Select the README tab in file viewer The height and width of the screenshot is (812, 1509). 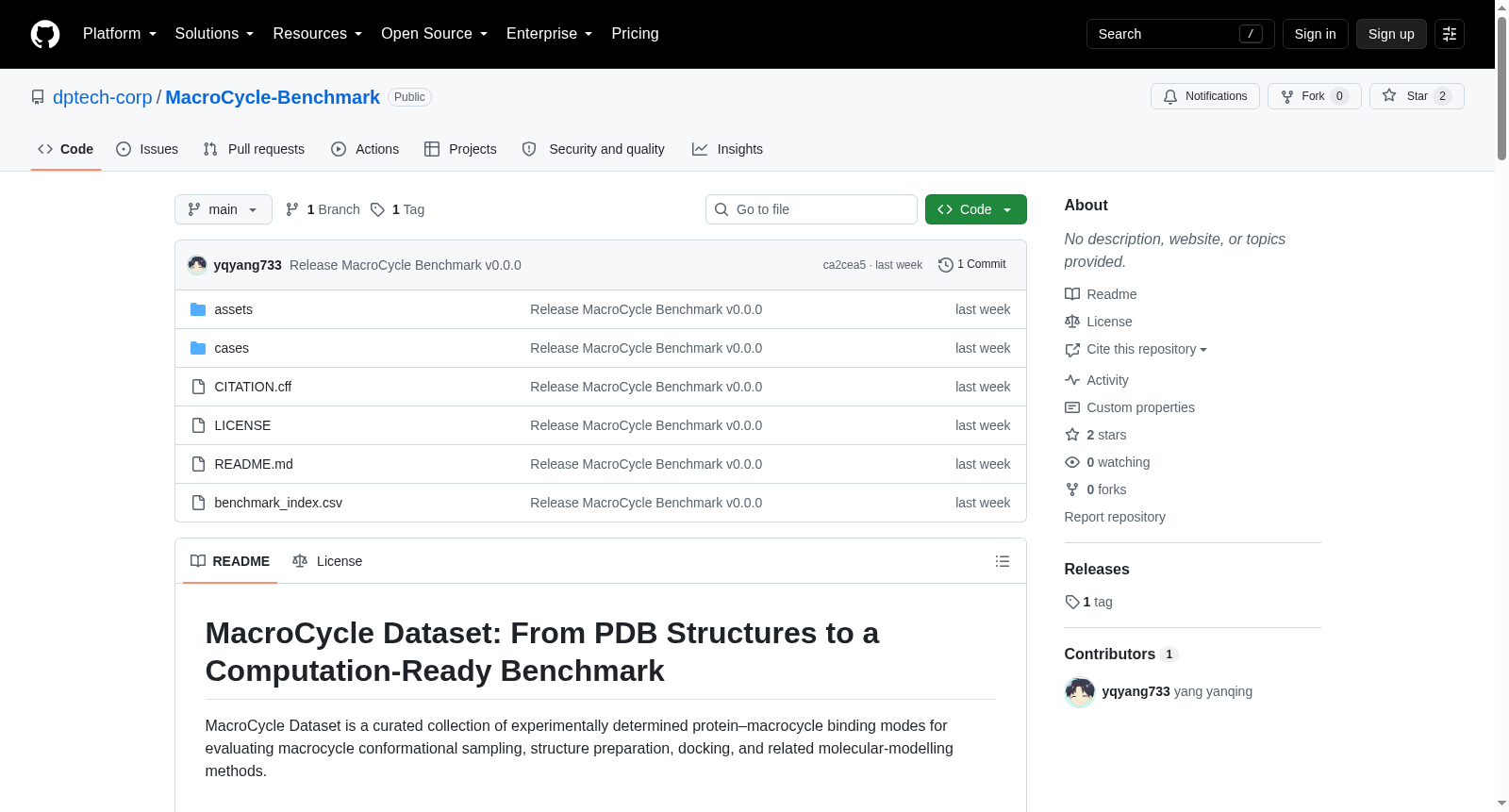(230, 561)
